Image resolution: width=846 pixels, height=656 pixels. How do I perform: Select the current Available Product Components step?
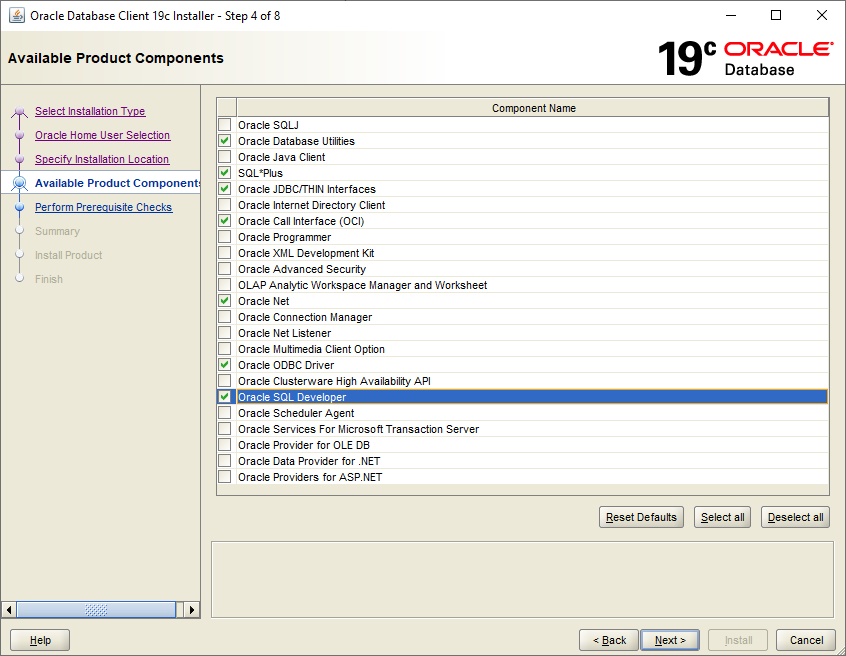click(x=117, y=183)
